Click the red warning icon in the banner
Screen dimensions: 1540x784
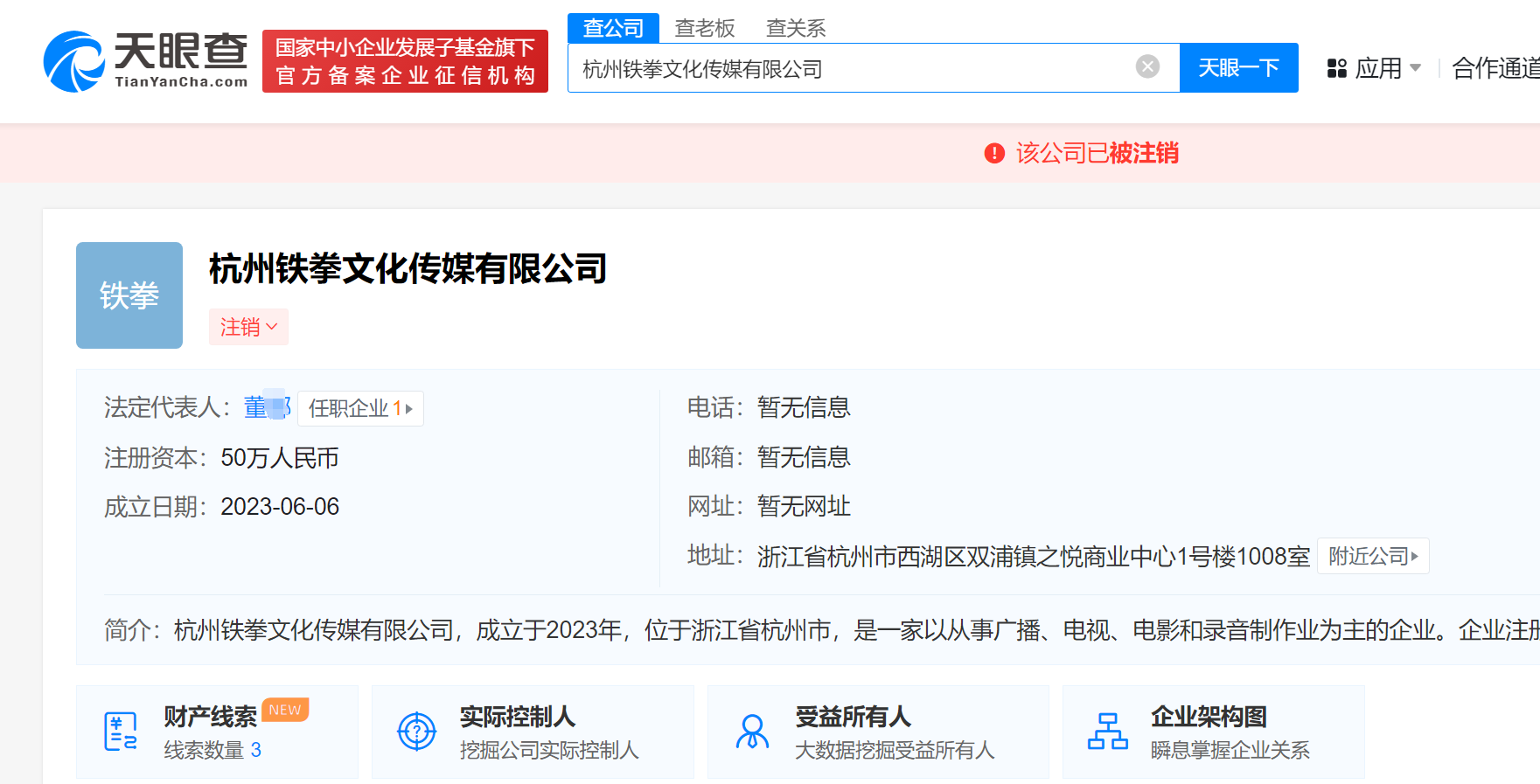click(994, 154)
